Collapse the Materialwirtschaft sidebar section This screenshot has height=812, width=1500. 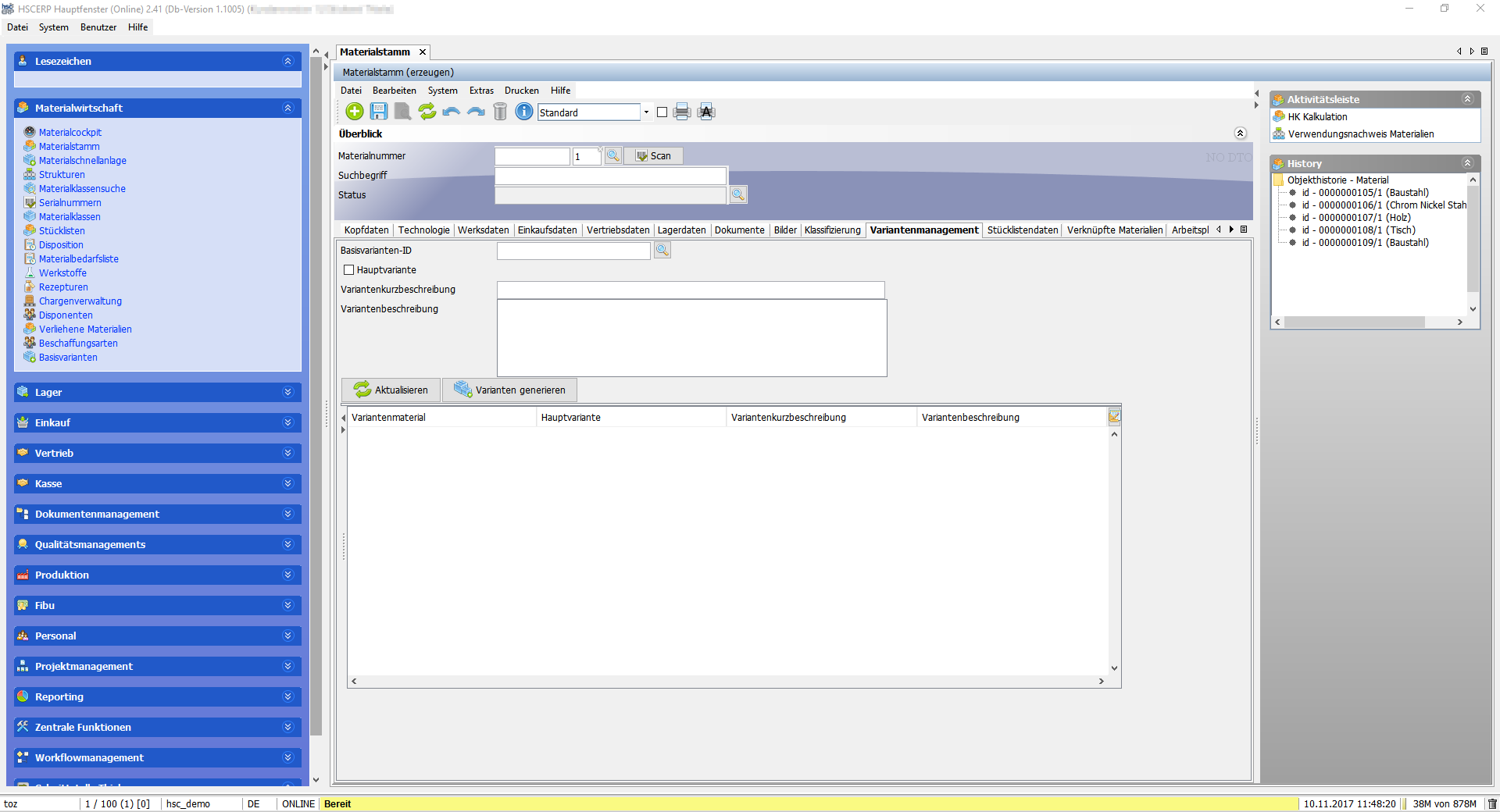coord(287,108)
